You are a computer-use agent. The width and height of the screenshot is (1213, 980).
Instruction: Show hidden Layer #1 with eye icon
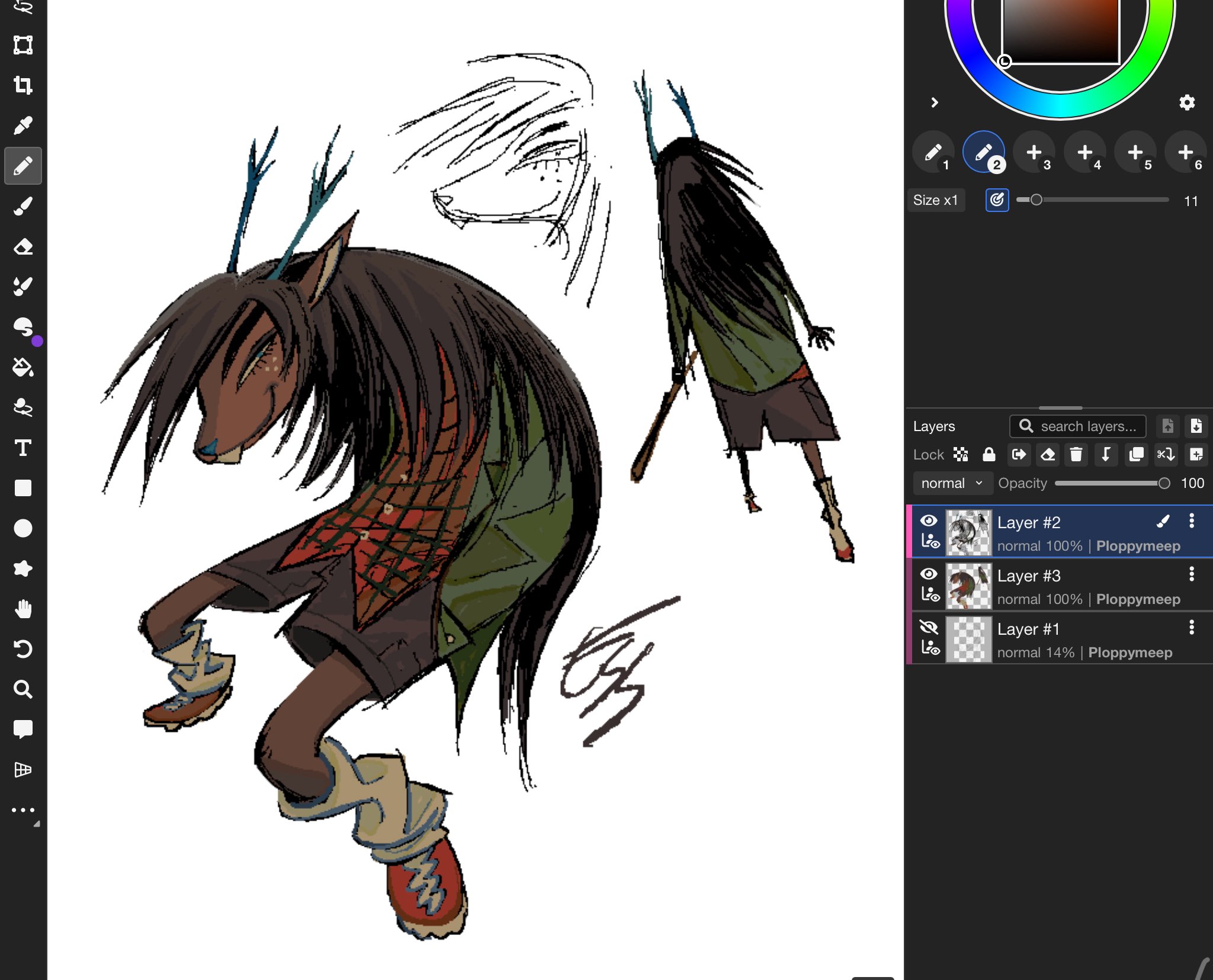point(929,627)
